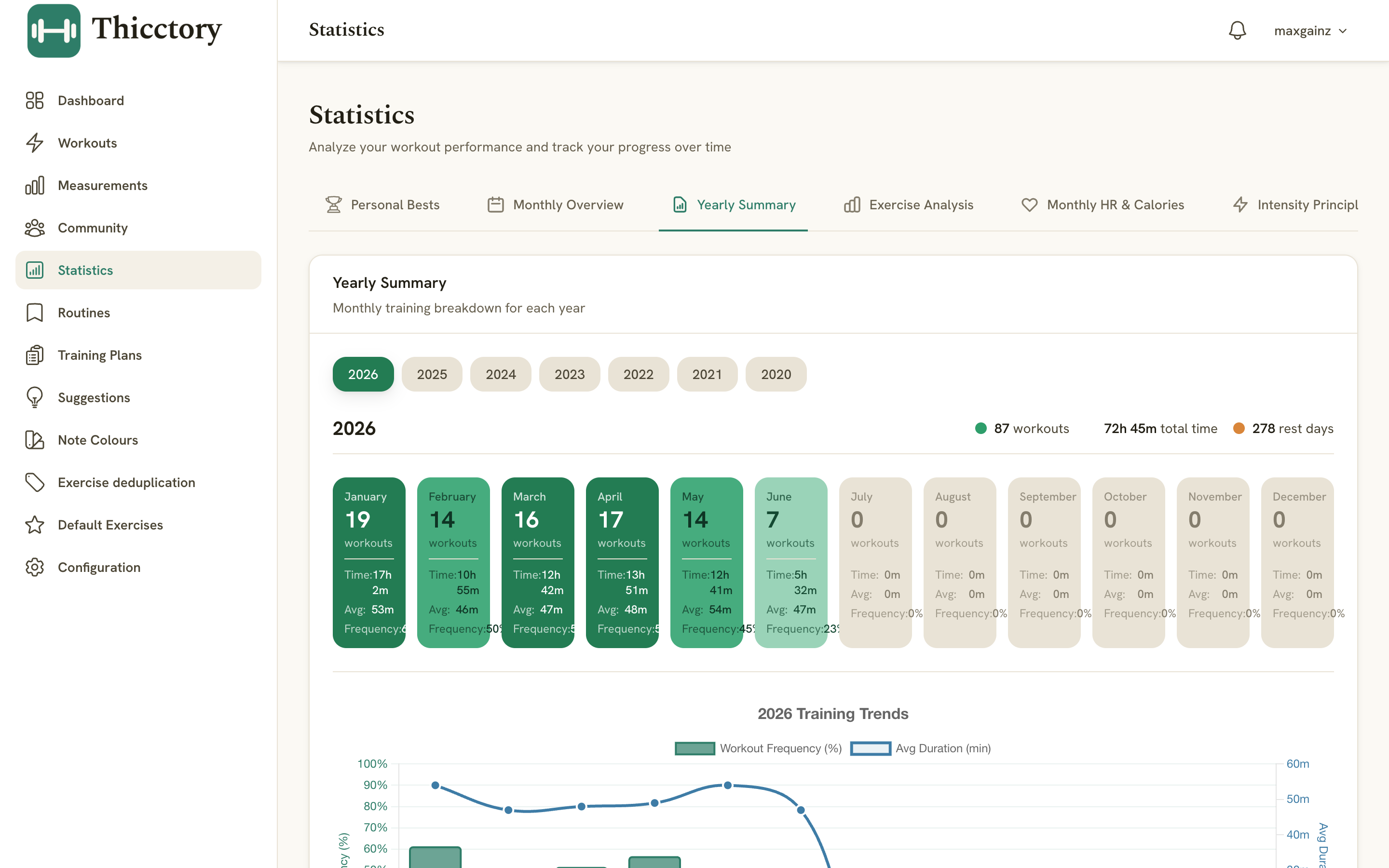This screenshot has height=868, width=1389.
Task: Click the Yearly Summary document icon
Action: (680, 205)
